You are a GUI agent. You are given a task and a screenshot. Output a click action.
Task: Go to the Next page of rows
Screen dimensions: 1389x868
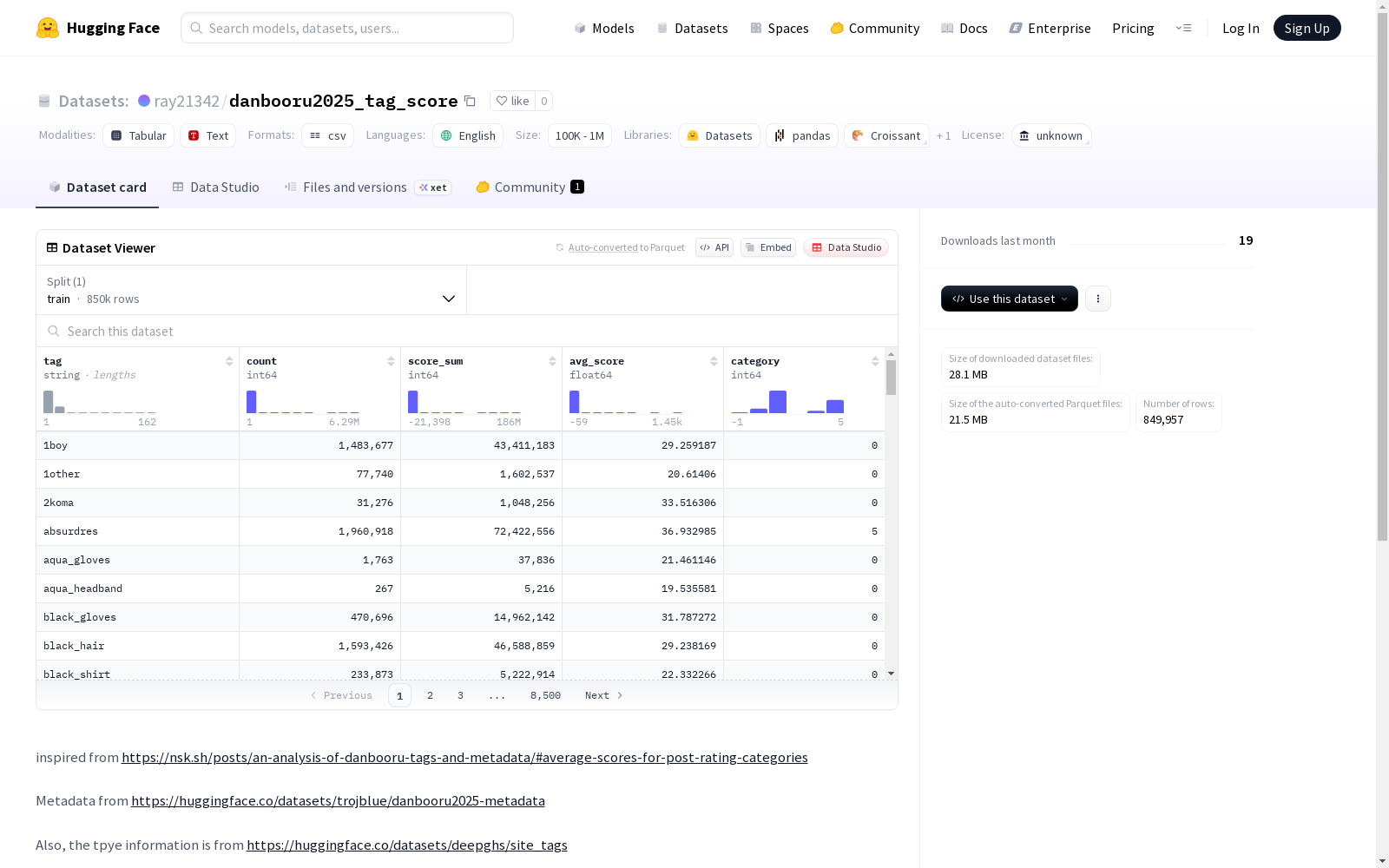[x=604, y=695]
